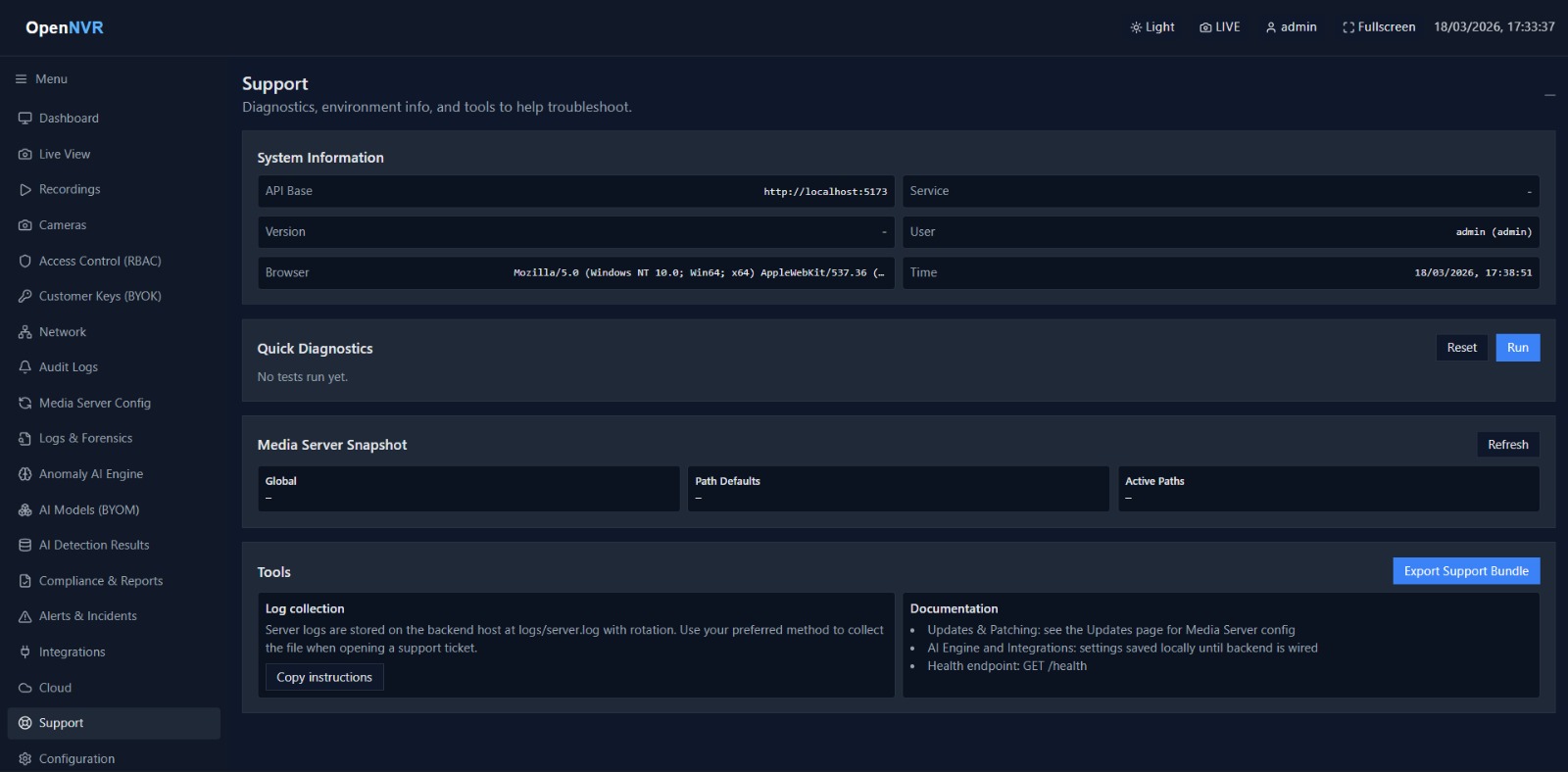Viewport: 1568px width, 772px height.
Task: Reset the quick diagnostics
Action: coord(1461,348)
